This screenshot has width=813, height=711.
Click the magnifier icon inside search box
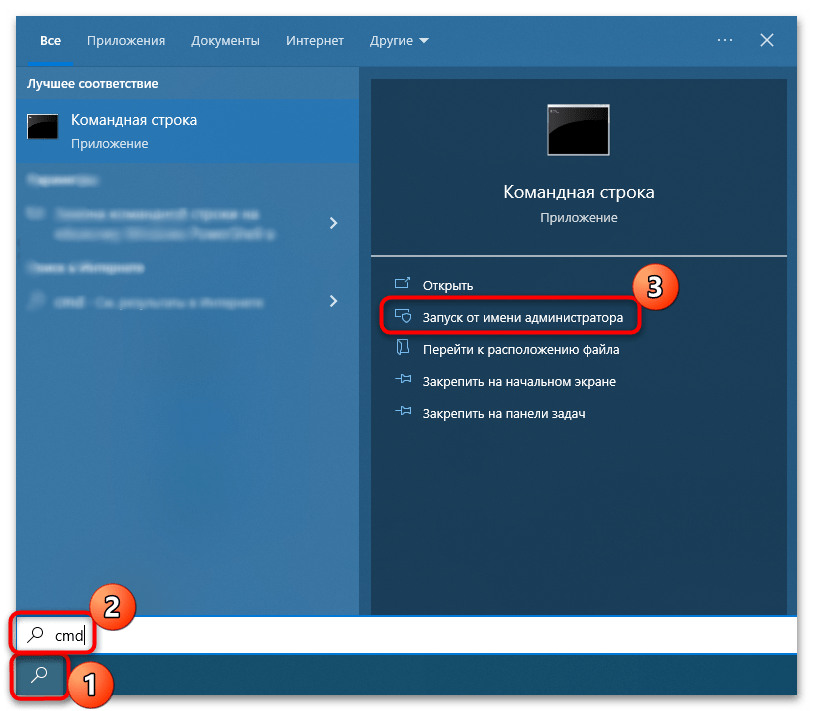tap(35, 634)
